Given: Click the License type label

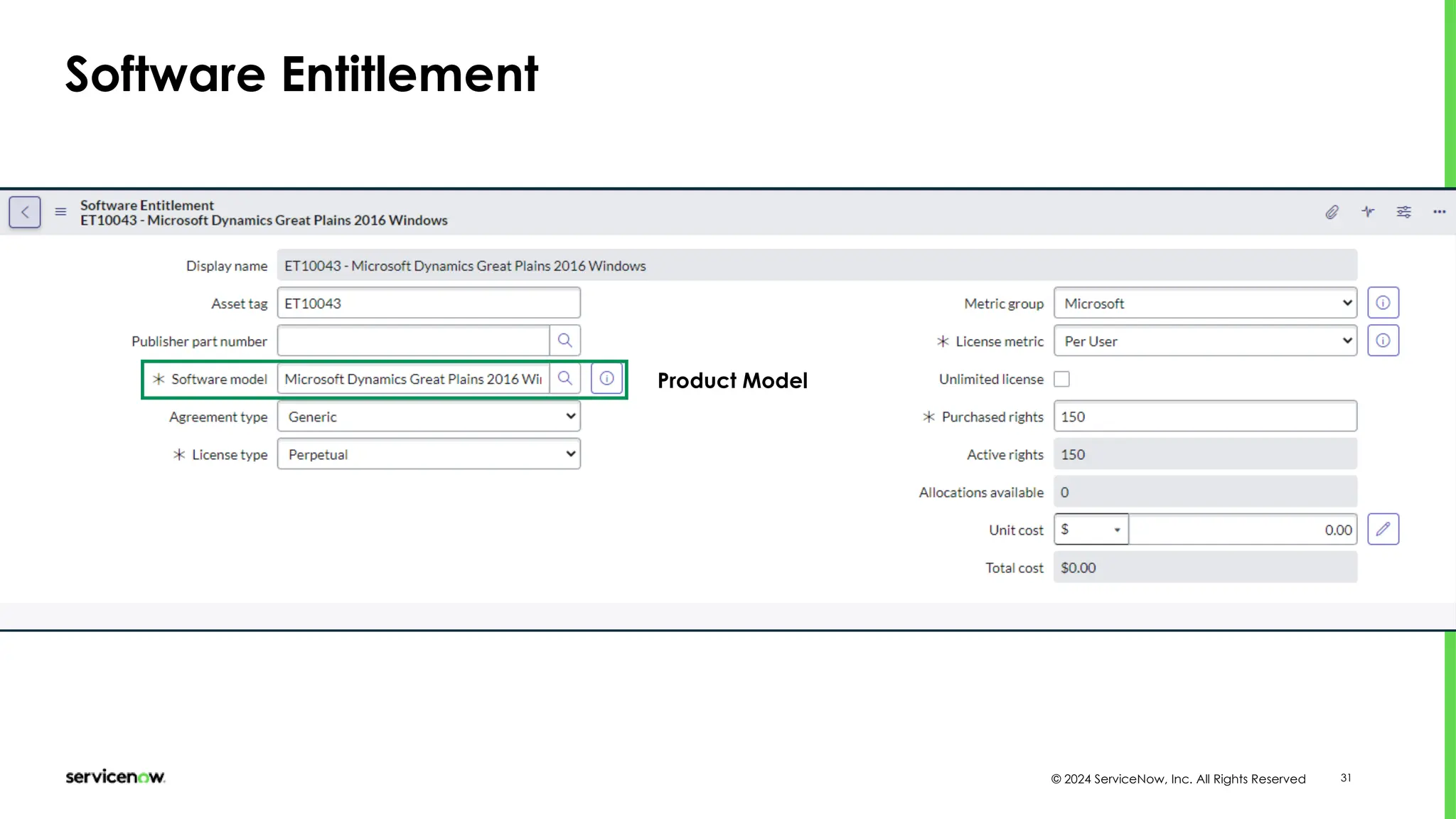Looking at the screenshot, I should point(230,455).
